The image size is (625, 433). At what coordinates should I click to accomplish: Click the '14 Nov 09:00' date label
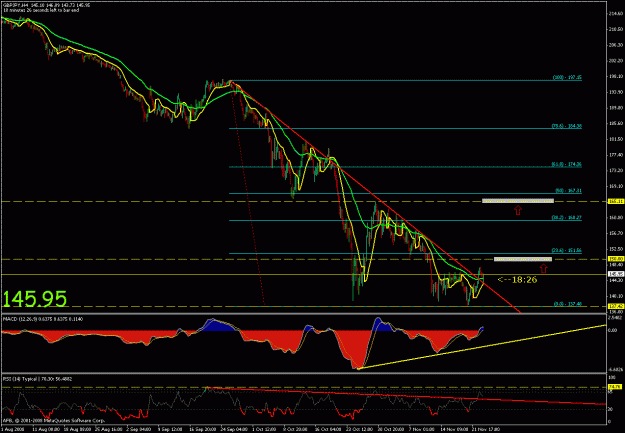pyautogui.click(x=452, y=429)
